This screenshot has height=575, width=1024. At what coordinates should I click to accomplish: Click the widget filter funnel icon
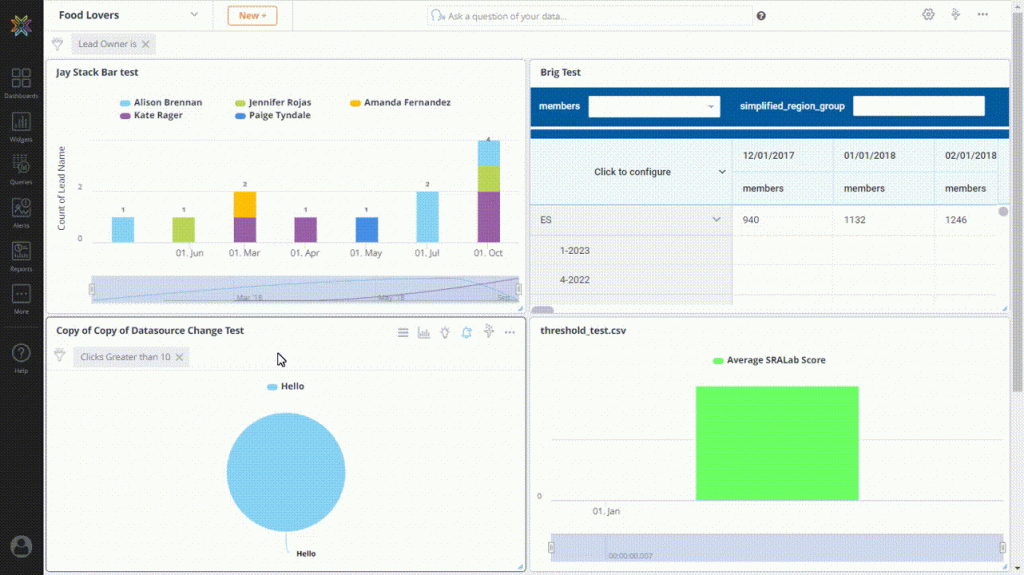coord(59,356)
